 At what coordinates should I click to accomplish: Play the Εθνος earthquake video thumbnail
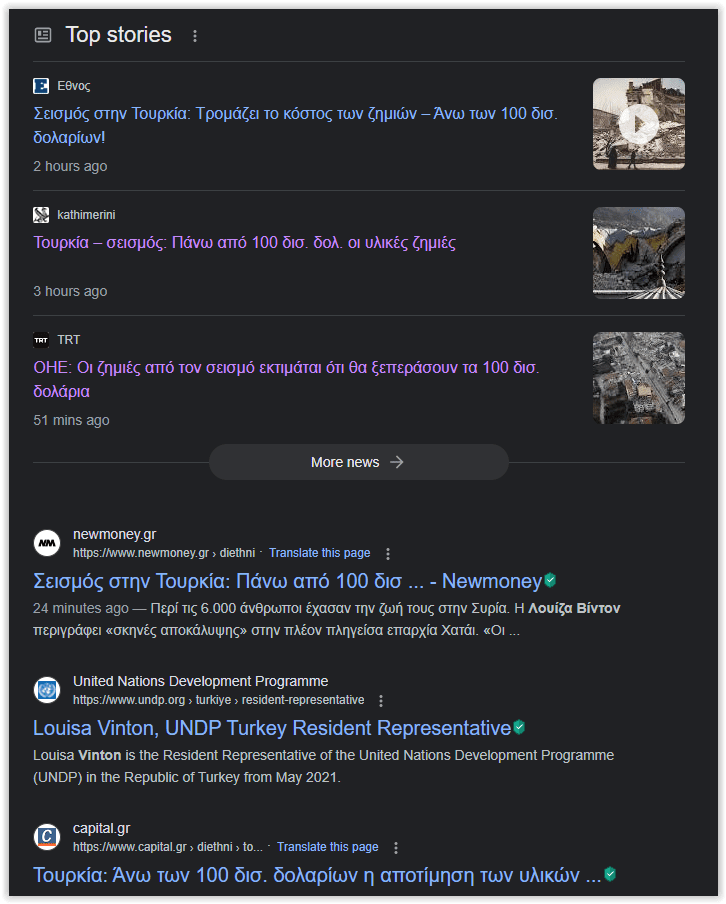(x=638, y=124)
